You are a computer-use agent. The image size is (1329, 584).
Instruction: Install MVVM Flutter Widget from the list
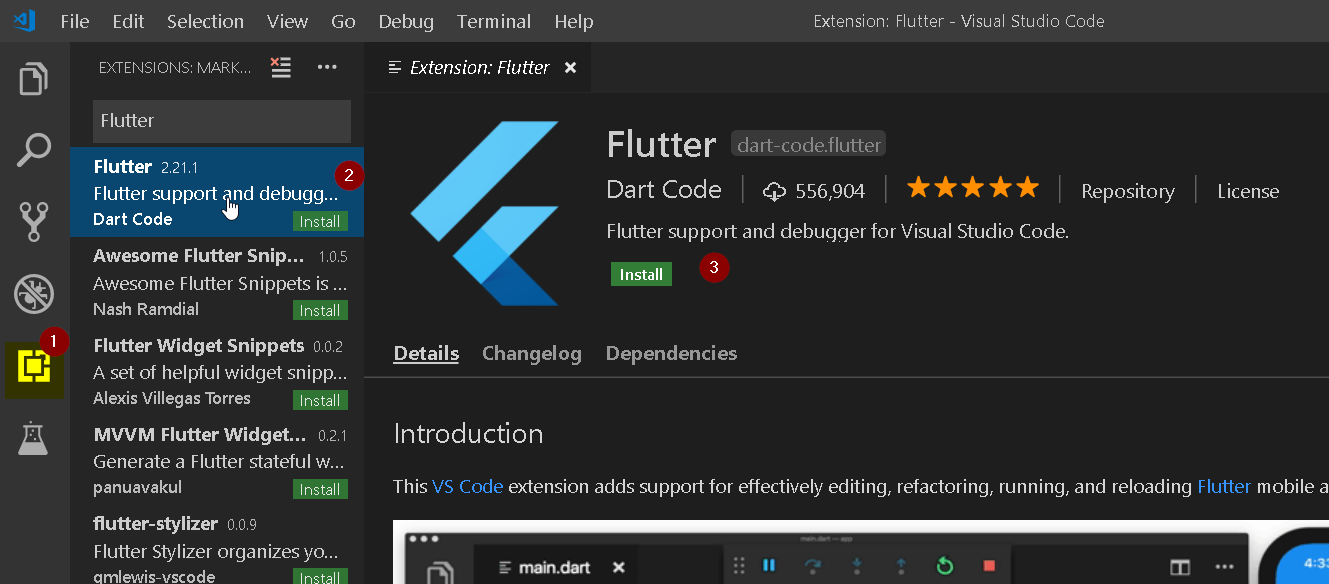tap(320, 489)
